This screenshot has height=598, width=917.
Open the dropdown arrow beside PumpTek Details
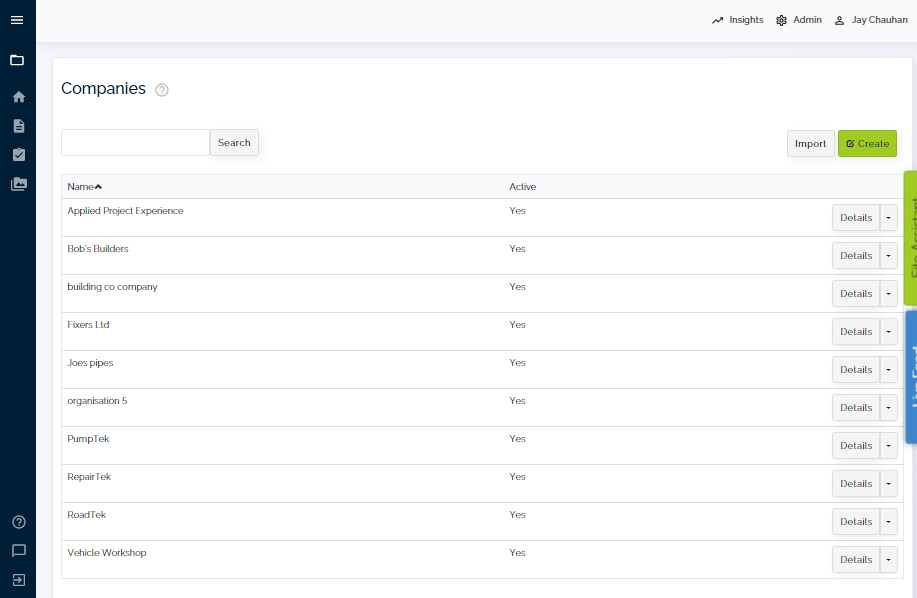tap(888, 445)
